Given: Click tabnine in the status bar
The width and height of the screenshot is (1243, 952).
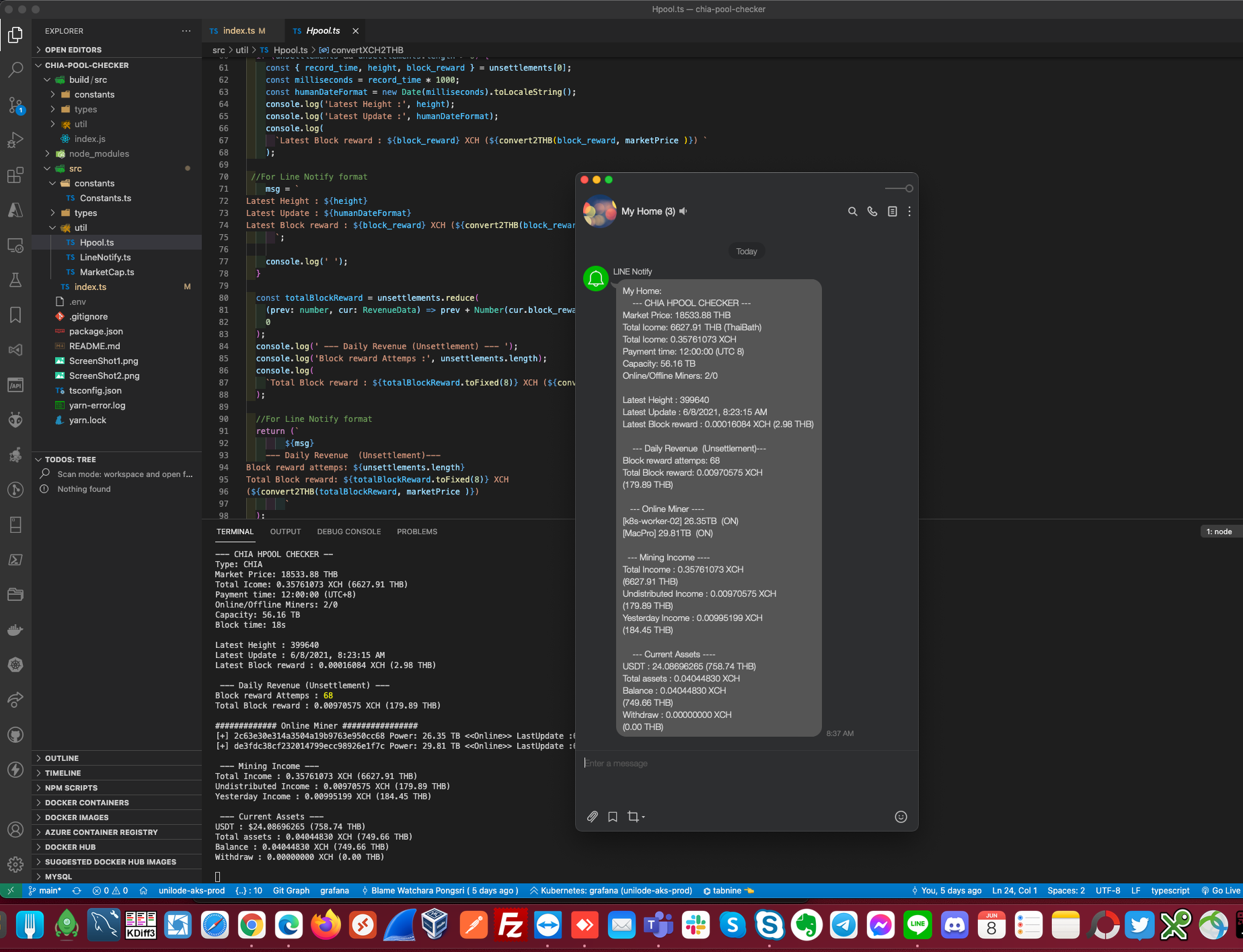Looking at the screenshot, I should (x=728, y=891).
